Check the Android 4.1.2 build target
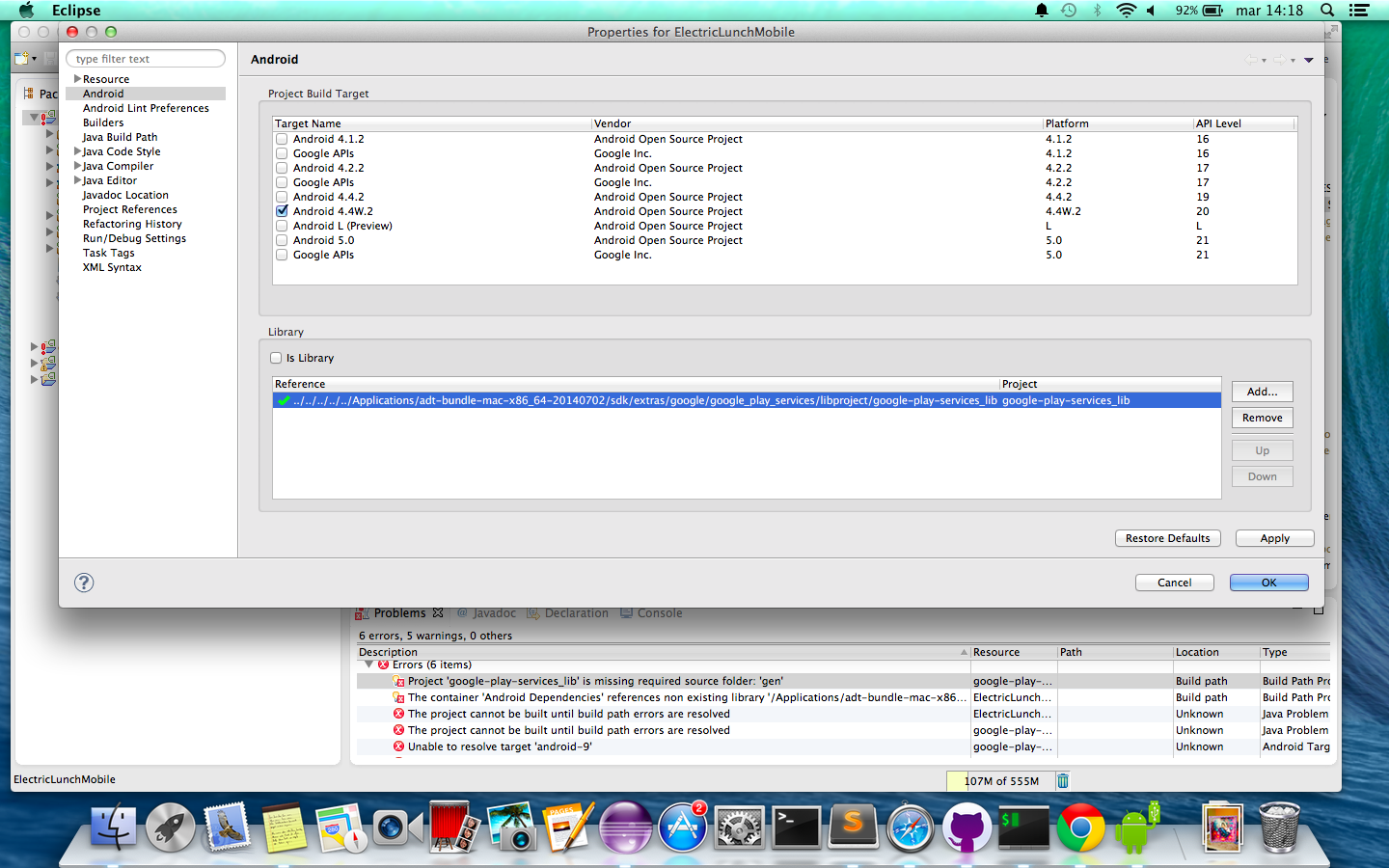 tap(282, 139)
